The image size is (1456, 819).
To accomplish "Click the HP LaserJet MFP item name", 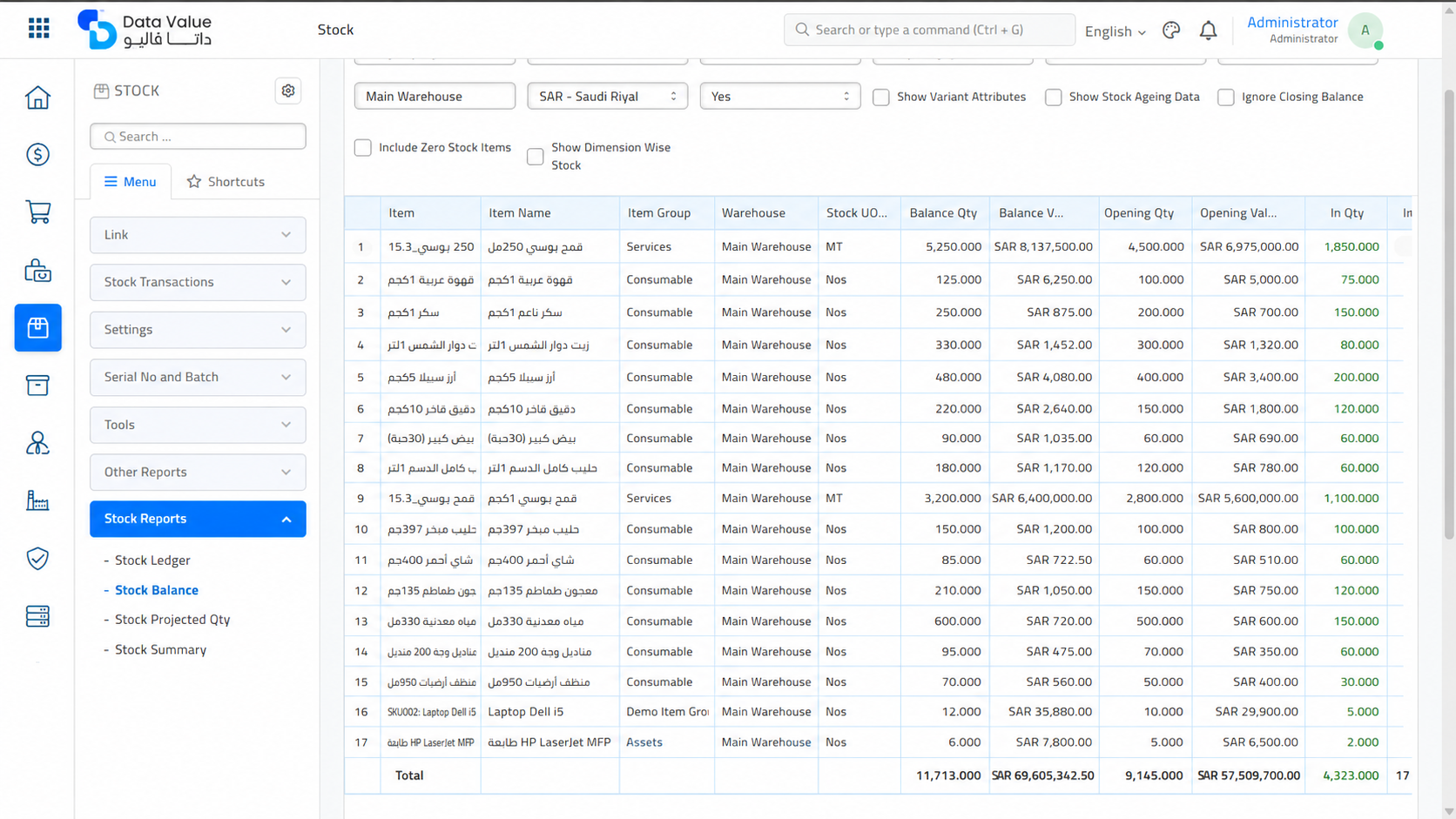I will [549, 742].
